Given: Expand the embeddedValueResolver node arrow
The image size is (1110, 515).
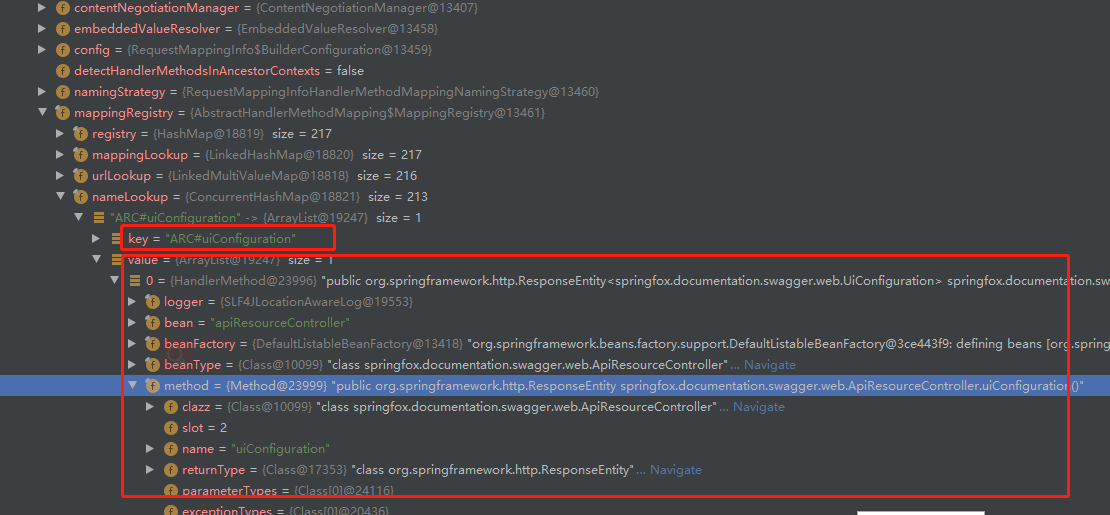Looking at the screenshot, I should (42, 29).
